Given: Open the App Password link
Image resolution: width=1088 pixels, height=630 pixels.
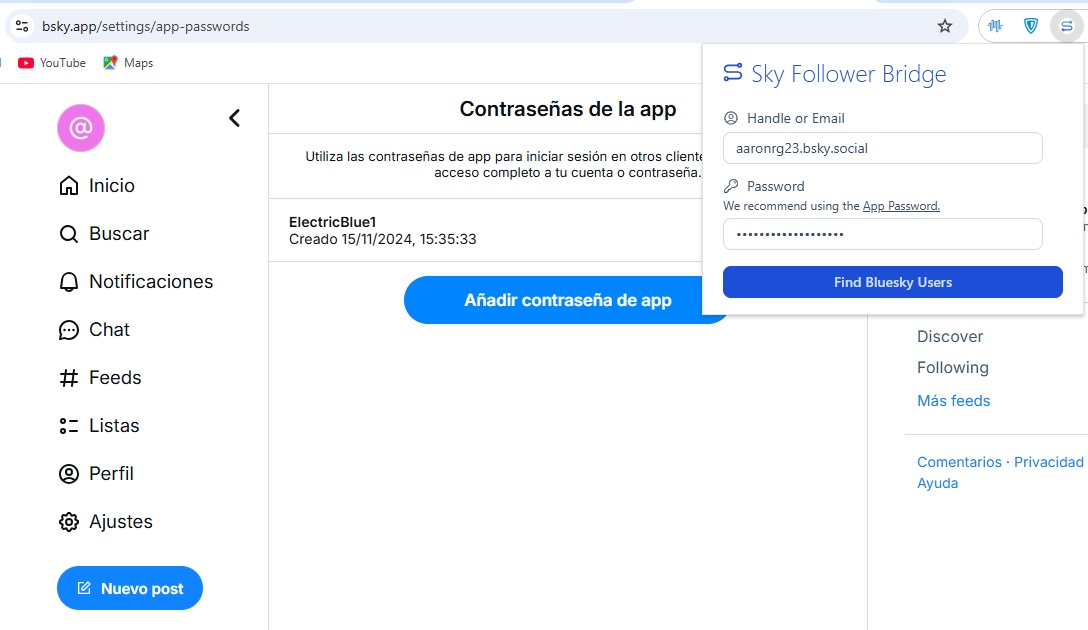Looking at the screenshot, I should point(901,206).
